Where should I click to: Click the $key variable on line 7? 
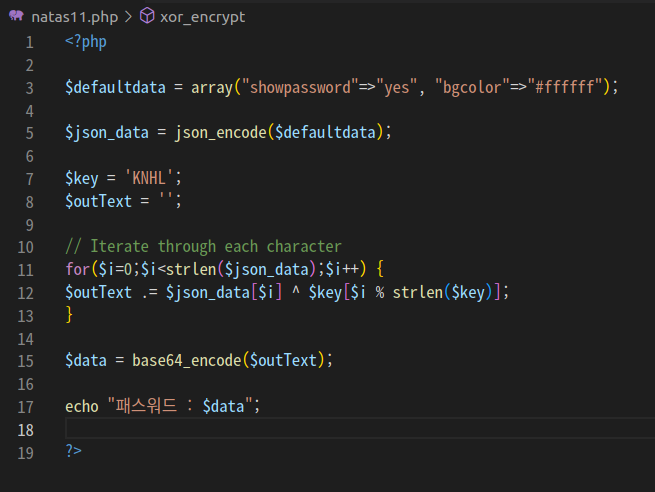click(82, 178)
